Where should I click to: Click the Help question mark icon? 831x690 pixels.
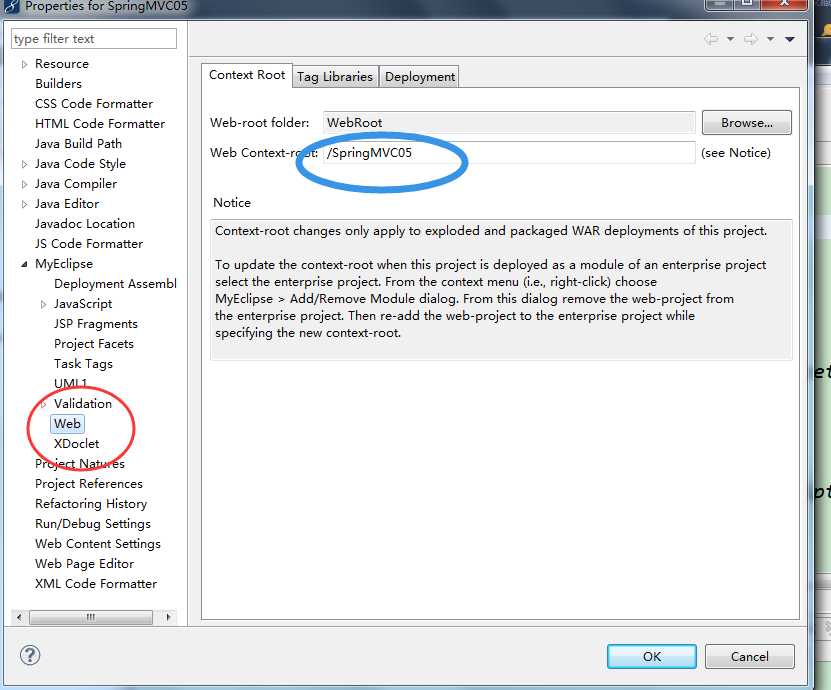pos(30,655)
